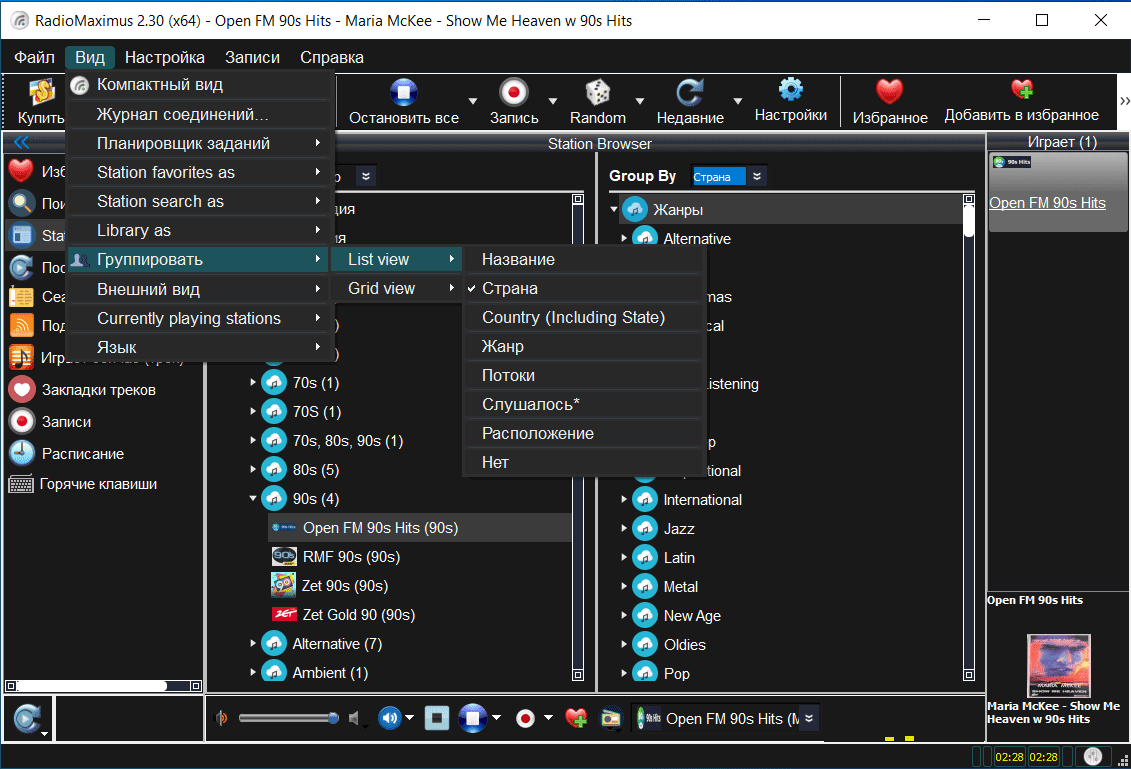
Task: Click the stop square button in player bar
Action: [436, 718]
